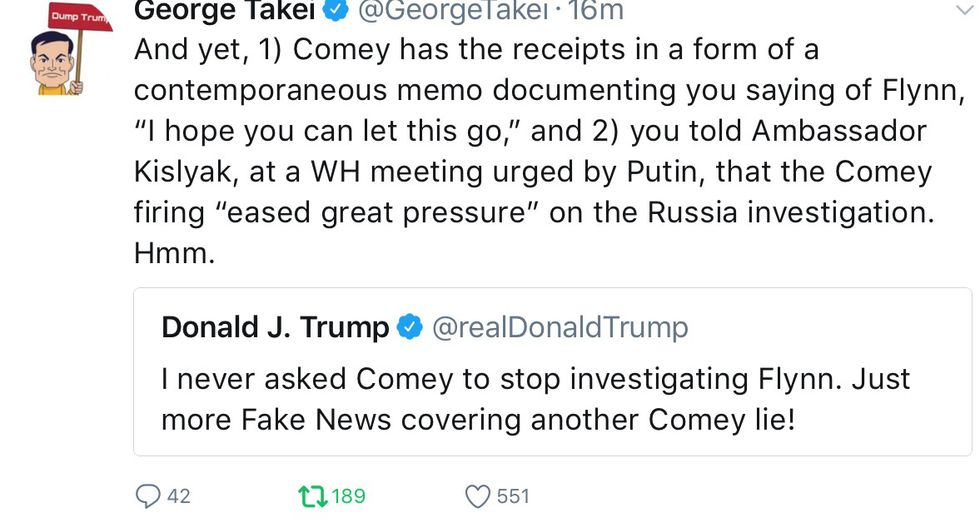
Task: Click George Takei's blue verified badge
Action: [x=335, y=11]
